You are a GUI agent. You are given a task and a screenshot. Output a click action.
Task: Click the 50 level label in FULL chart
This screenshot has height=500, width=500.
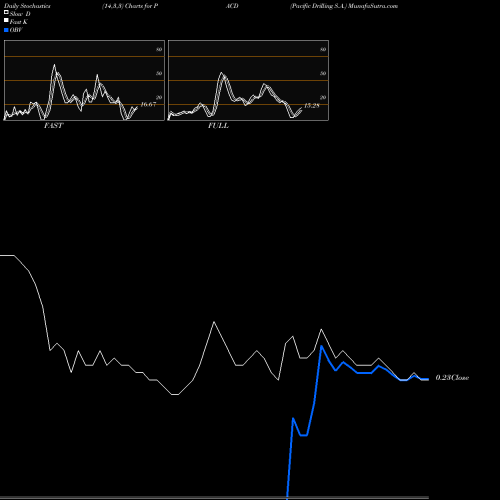tap(323, 73)
